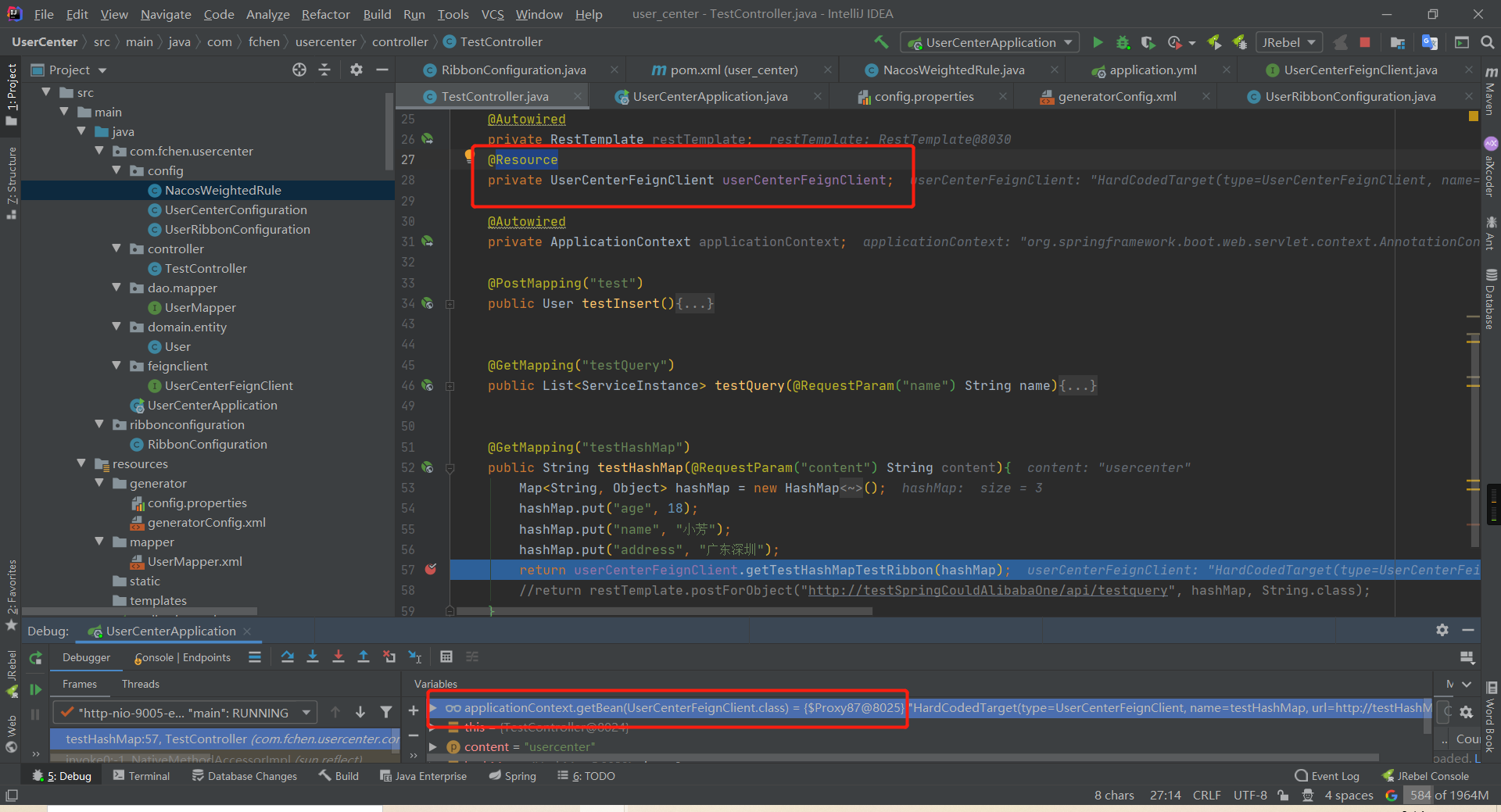This screenshot has height=812, width=1501.
Task: Run the app with JRebel rocket icon
Action: (1213, 42)
